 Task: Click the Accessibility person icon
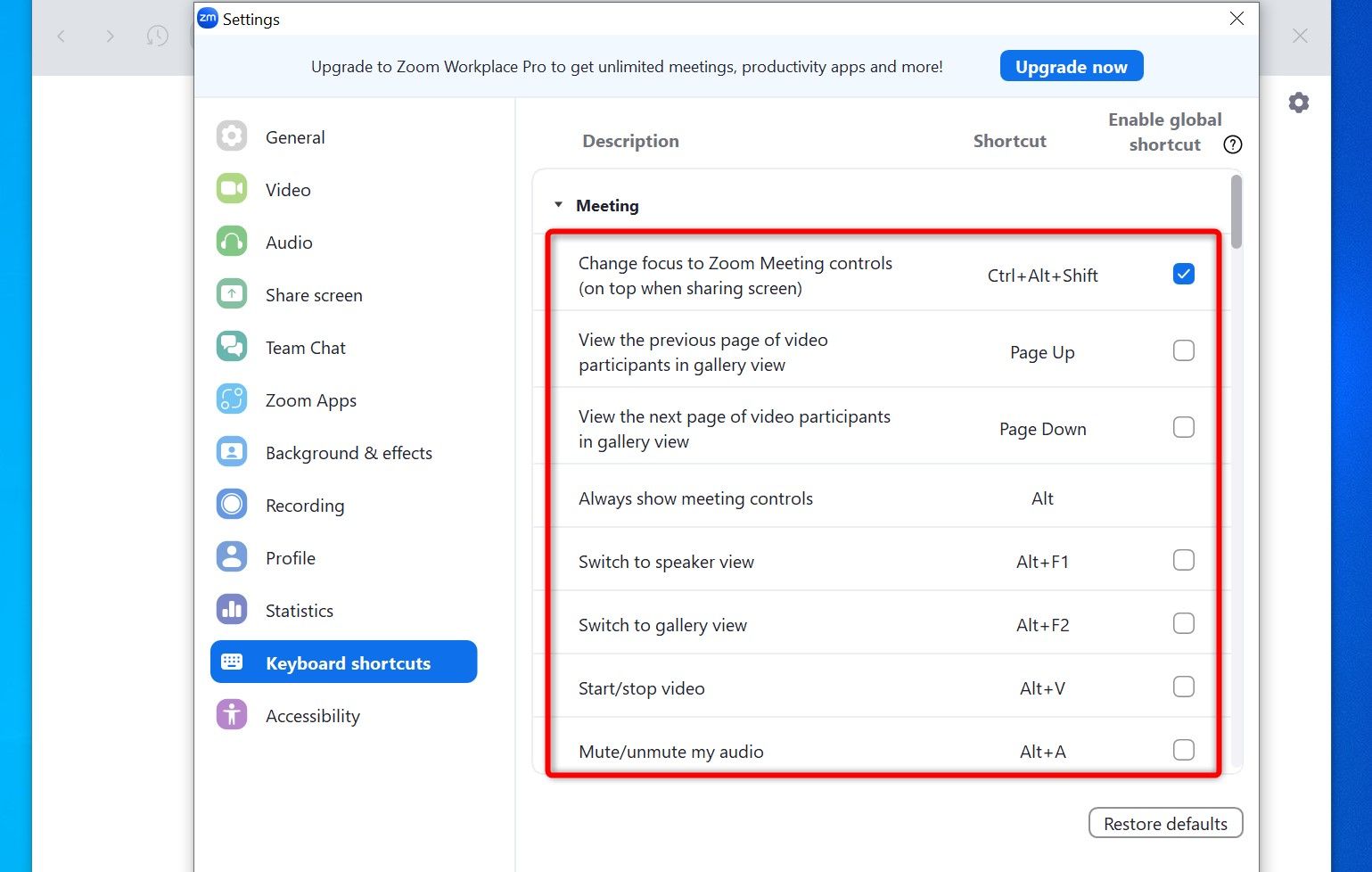pyautogui.click(x=232, y=715)
